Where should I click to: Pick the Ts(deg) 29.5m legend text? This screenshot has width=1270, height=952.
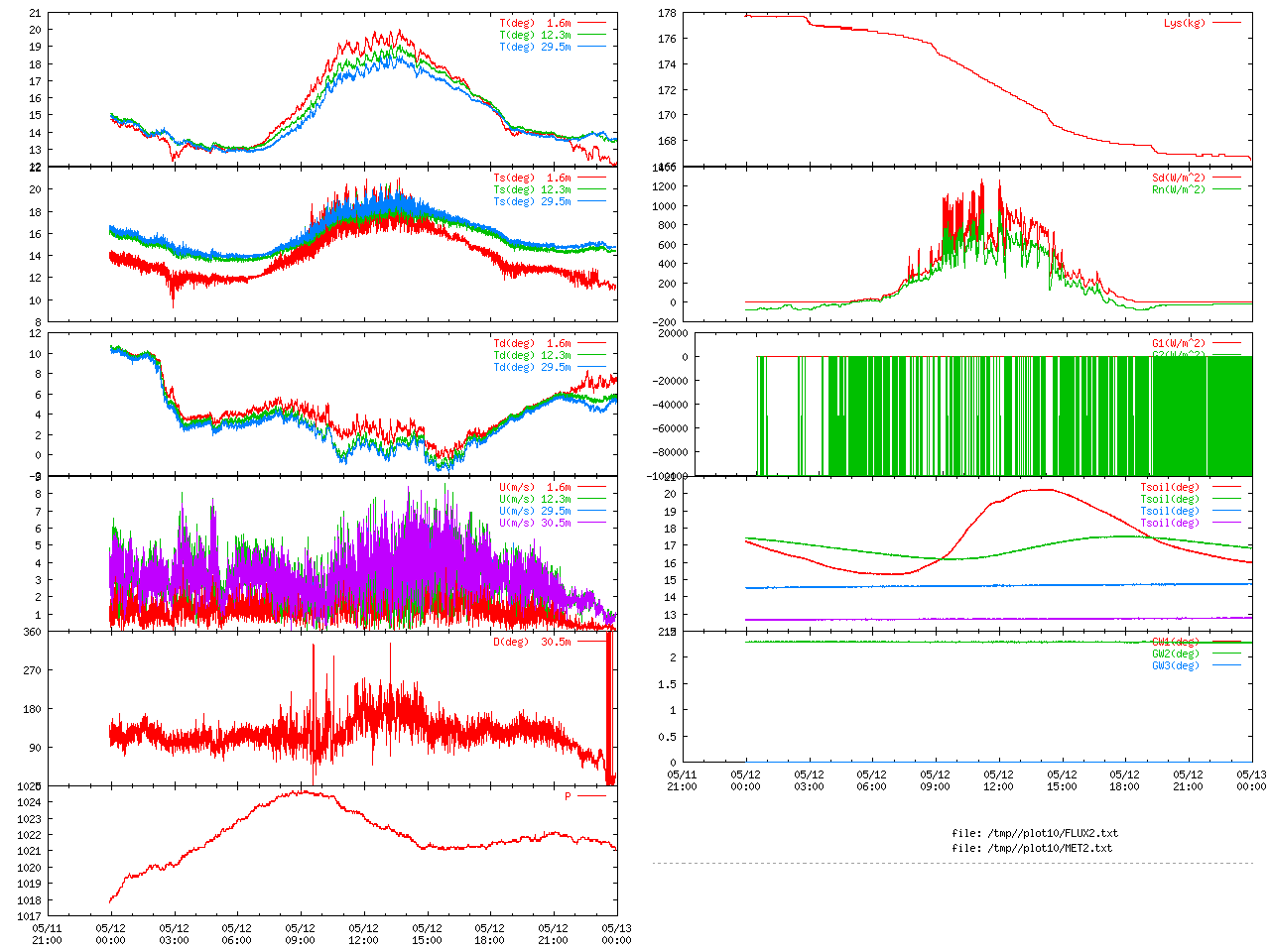[533, 201]
